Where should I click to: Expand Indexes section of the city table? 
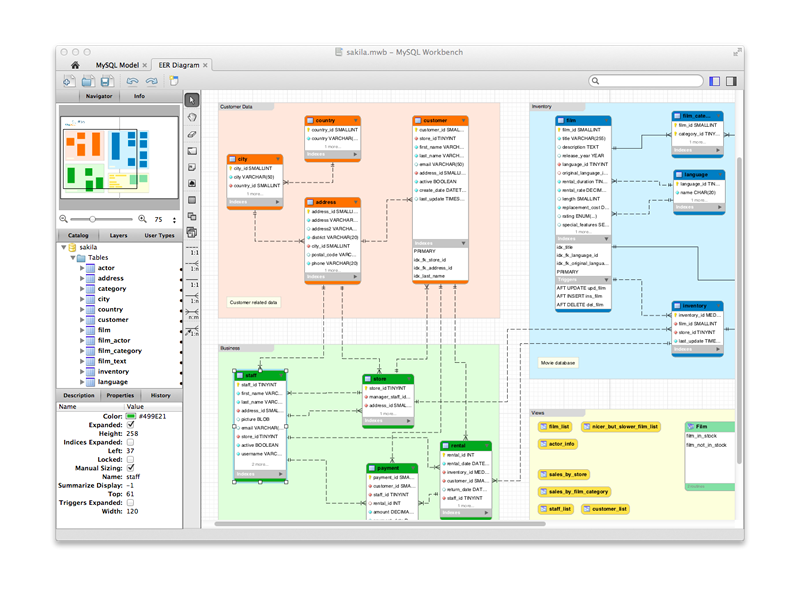[278, 202]
